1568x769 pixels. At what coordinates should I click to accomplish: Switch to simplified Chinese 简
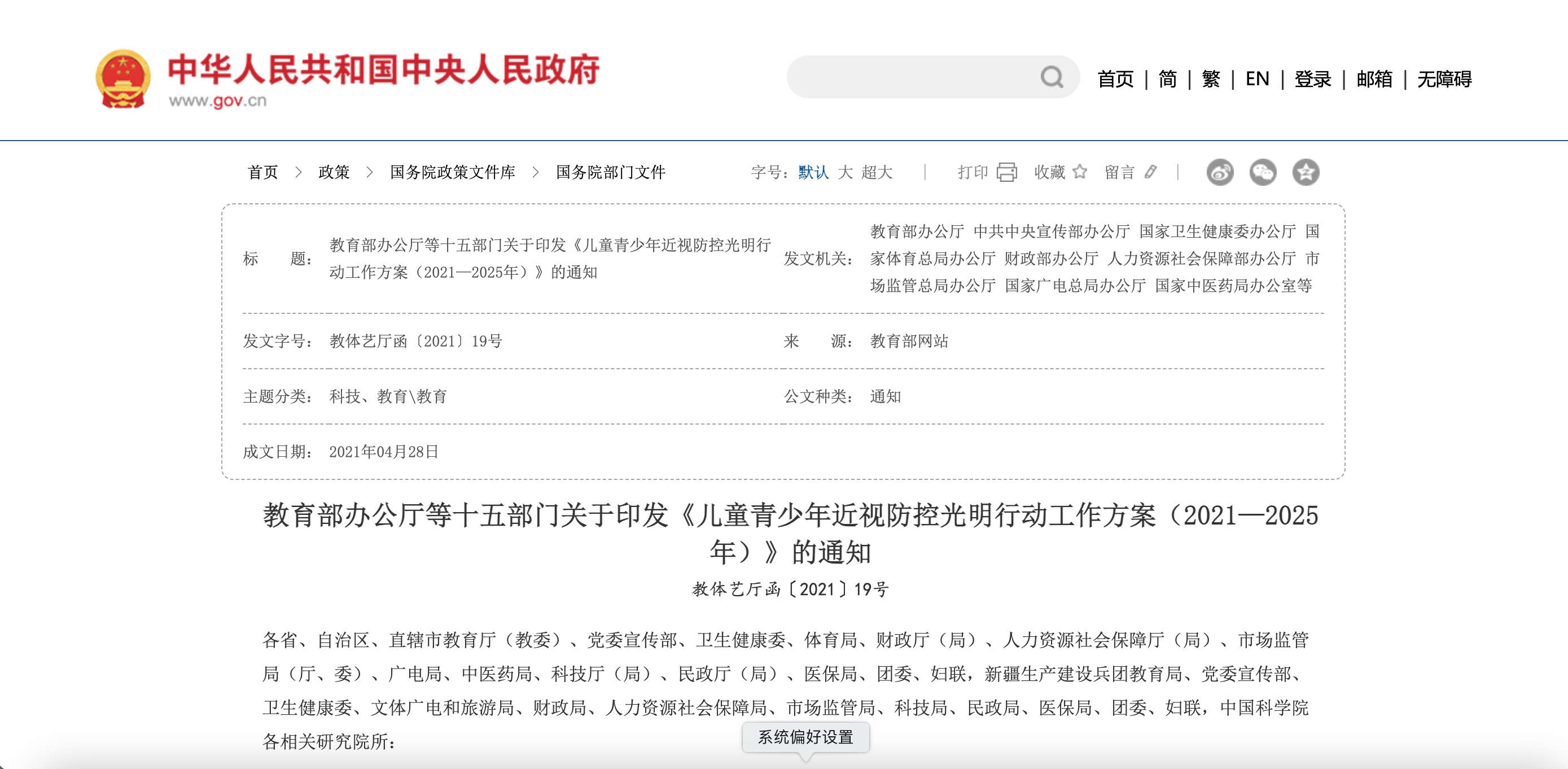(1167, 79)
